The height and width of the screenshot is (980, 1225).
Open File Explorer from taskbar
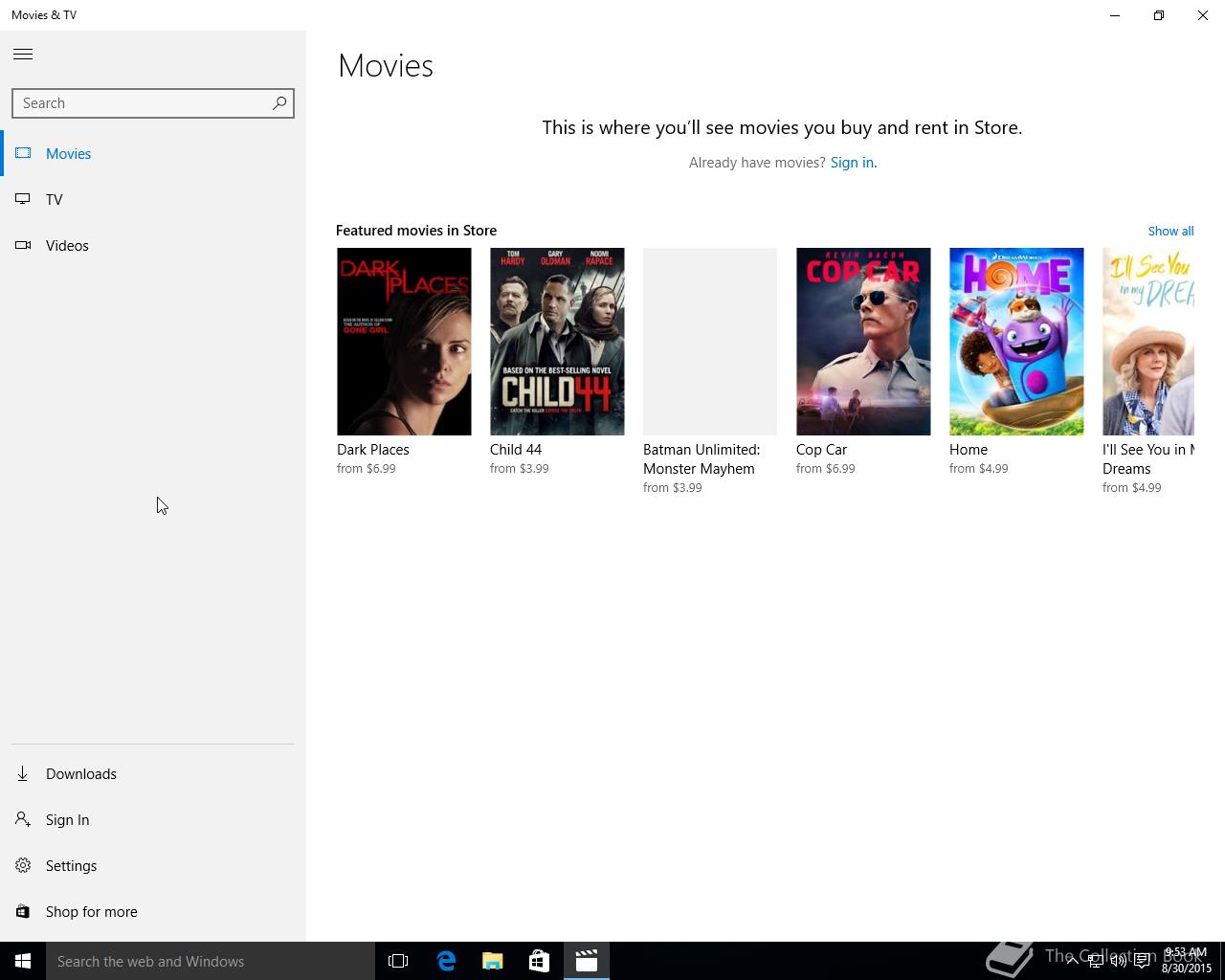[493, 961]
